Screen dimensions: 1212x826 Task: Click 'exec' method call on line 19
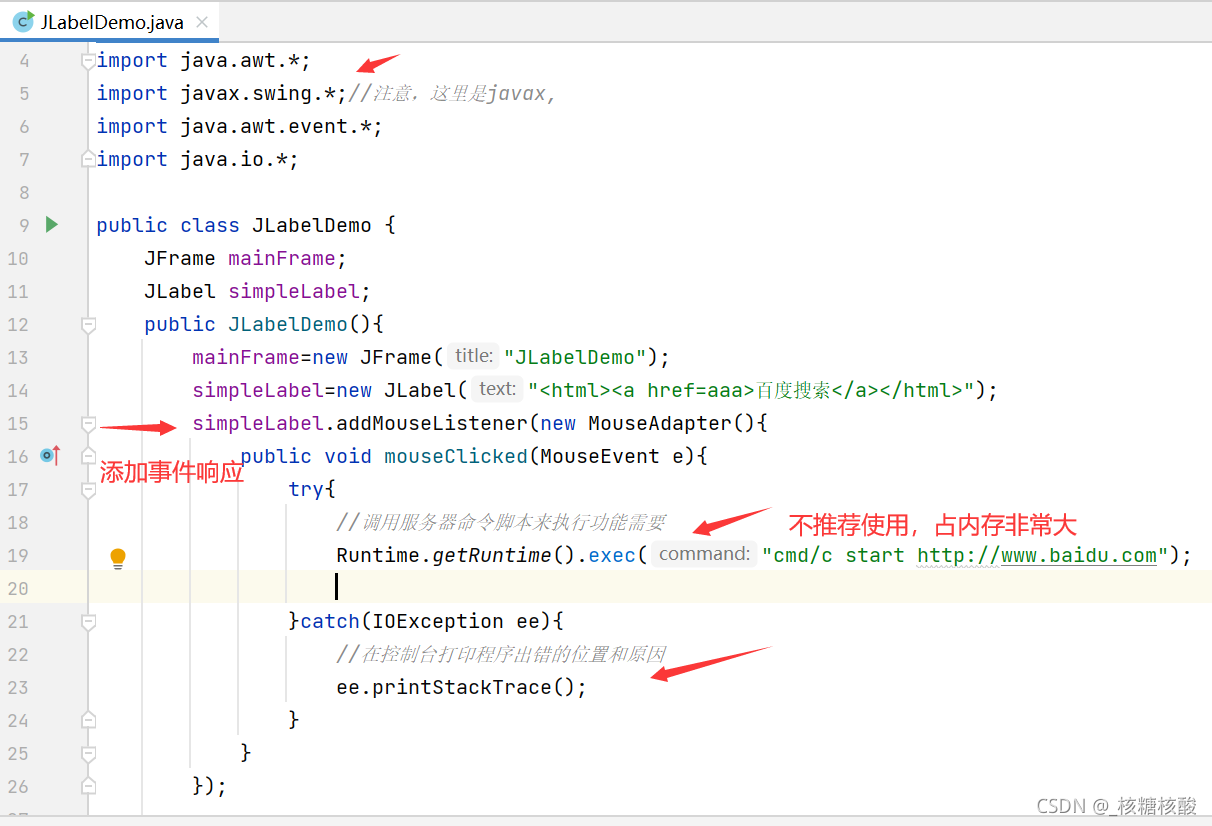pos(612,555)
